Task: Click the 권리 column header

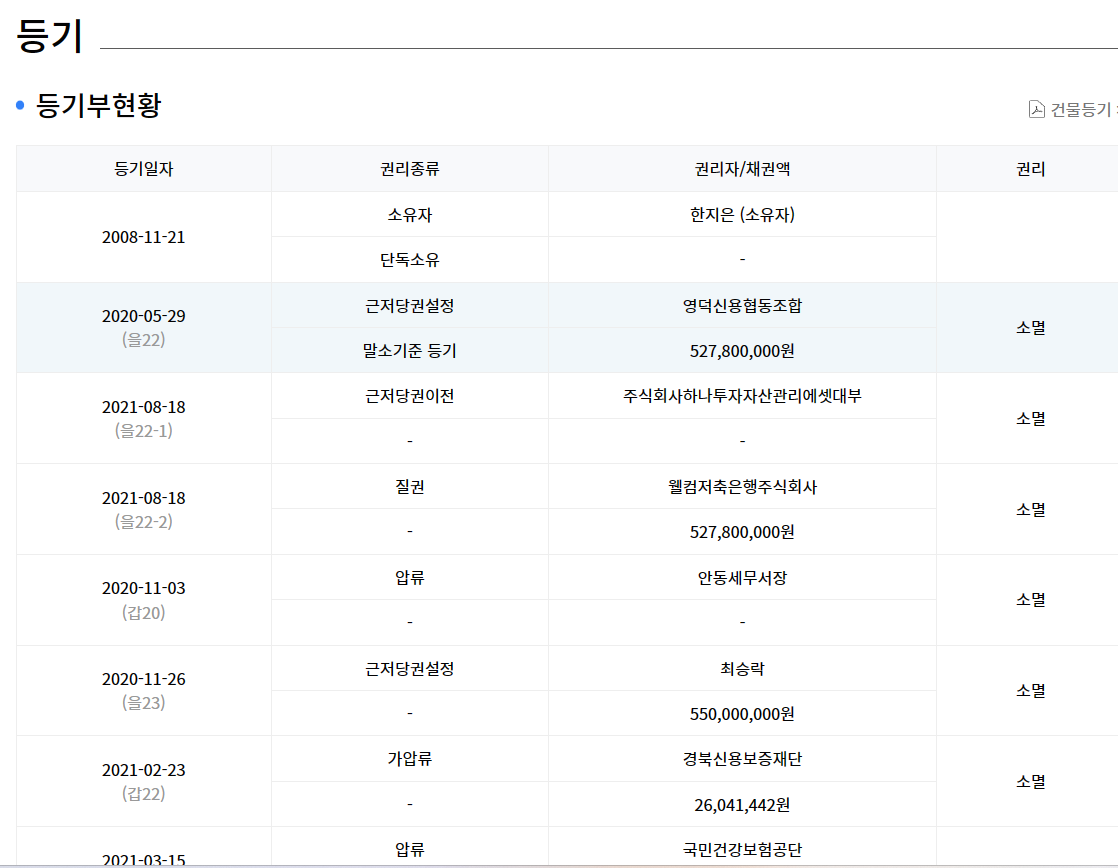Action: (1030, 169)
